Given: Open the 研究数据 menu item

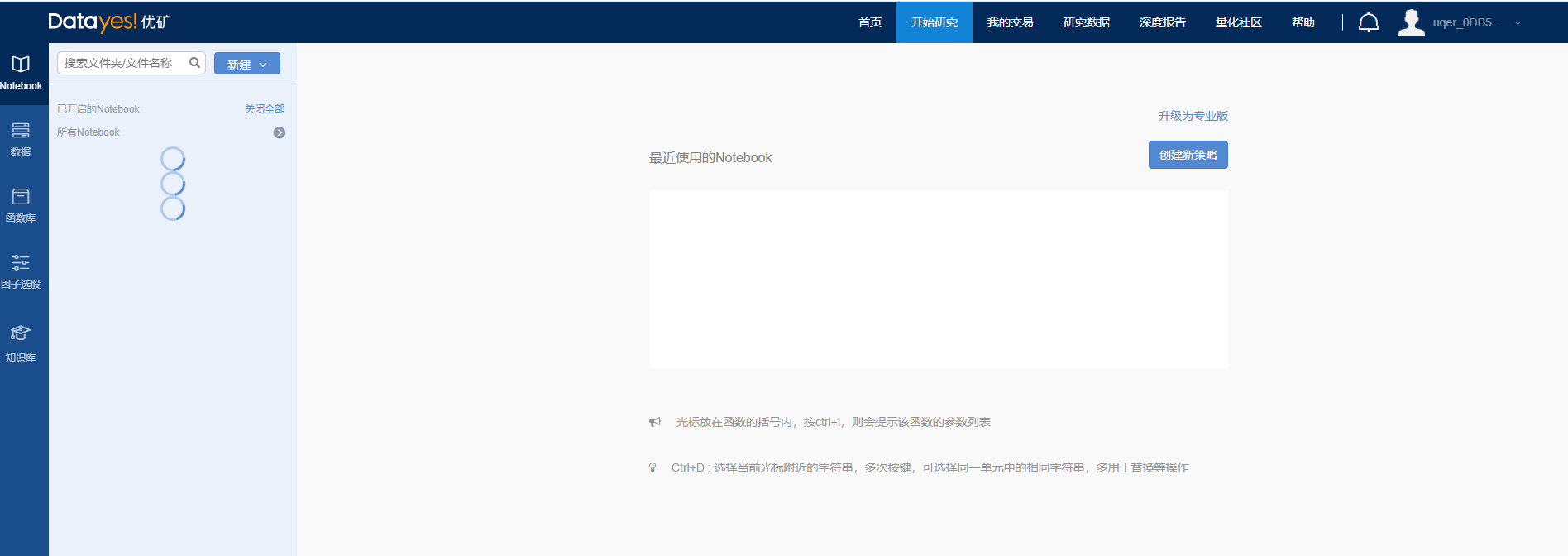Looking at the screenshot, I should 1086,22.
